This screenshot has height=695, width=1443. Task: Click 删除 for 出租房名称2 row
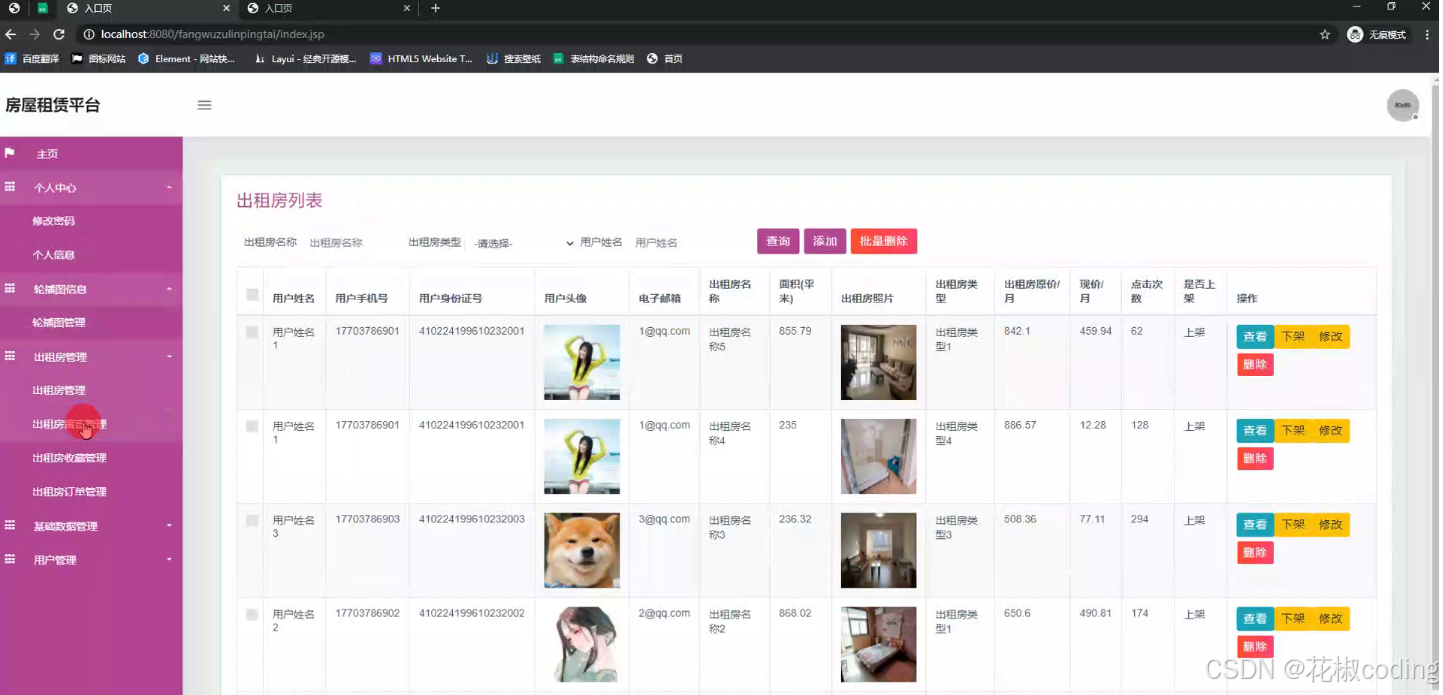[x=1255, y=646]
